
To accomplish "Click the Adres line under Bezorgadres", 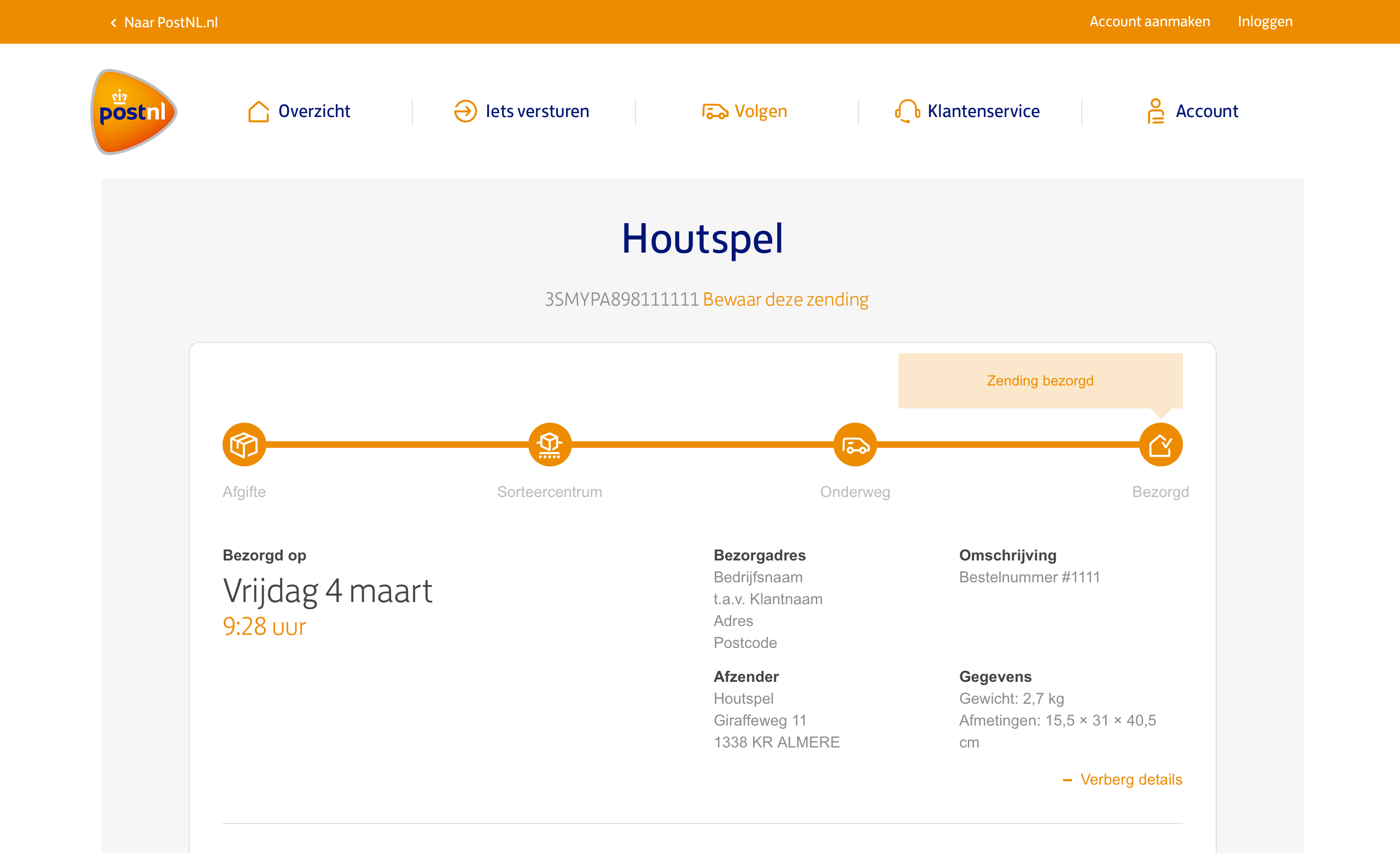I will 733,621.
